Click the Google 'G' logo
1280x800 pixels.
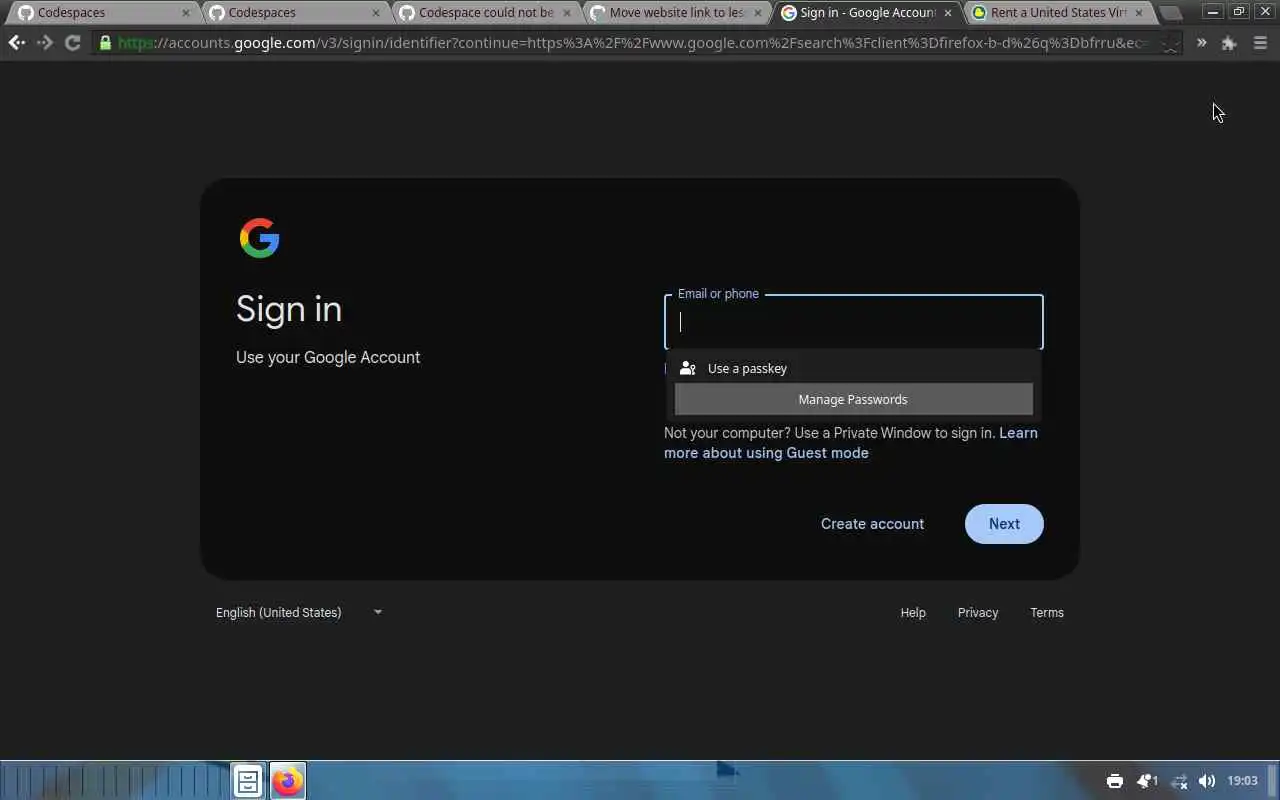click(259, 238)
